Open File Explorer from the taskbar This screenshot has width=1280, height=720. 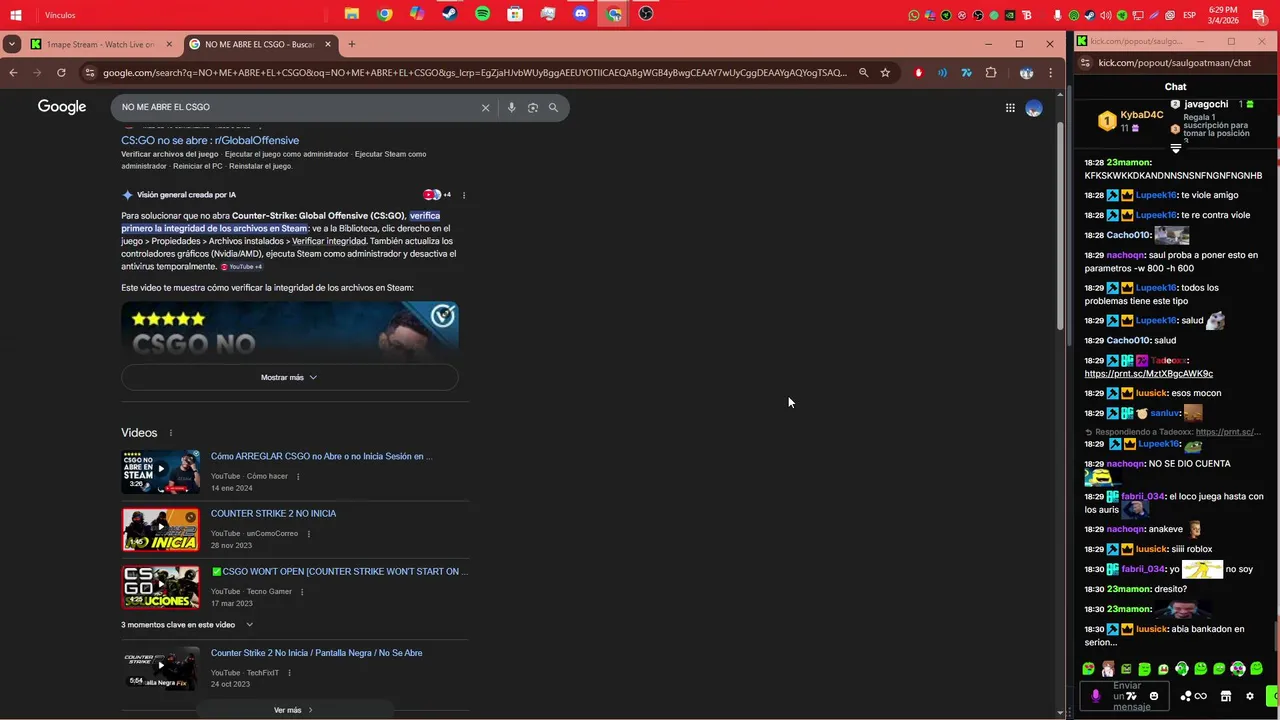click(352, 14)
